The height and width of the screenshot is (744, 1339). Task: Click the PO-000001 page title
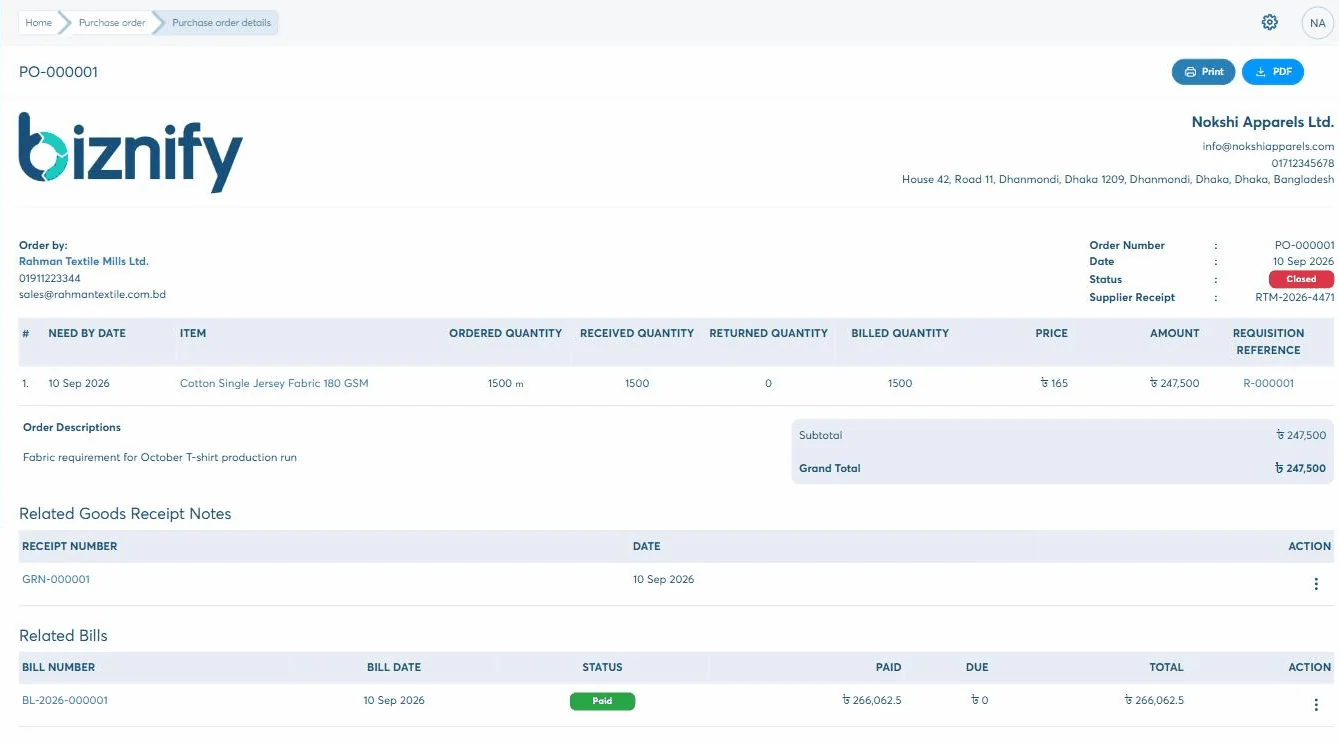58,72
